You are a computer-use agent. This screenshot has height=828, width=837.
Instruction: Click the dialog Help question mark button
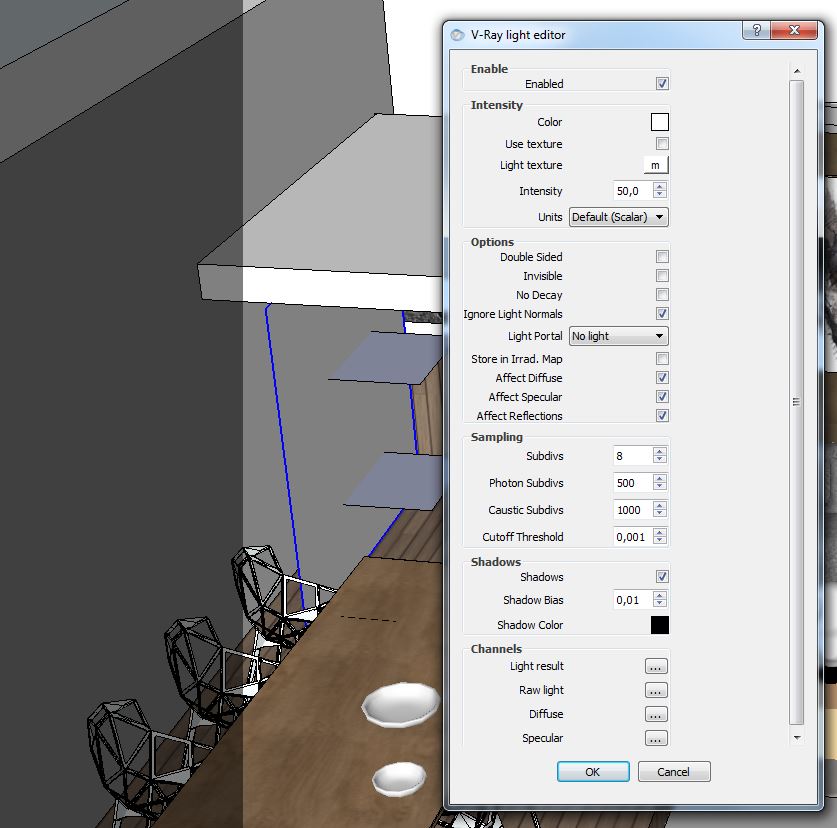(757, 31)
